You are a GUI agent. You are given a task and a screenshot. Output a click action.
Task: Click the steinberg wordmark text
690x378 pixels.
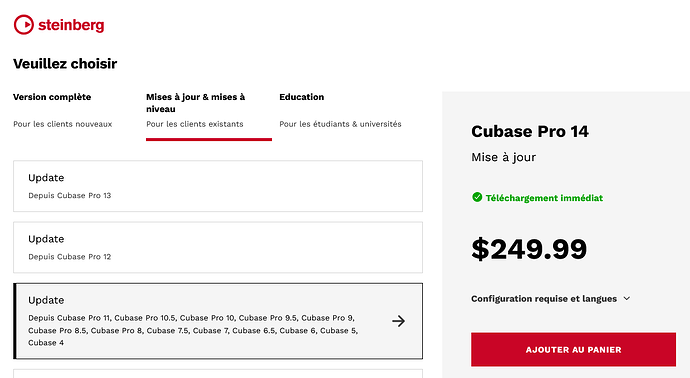tap(71, 25)
